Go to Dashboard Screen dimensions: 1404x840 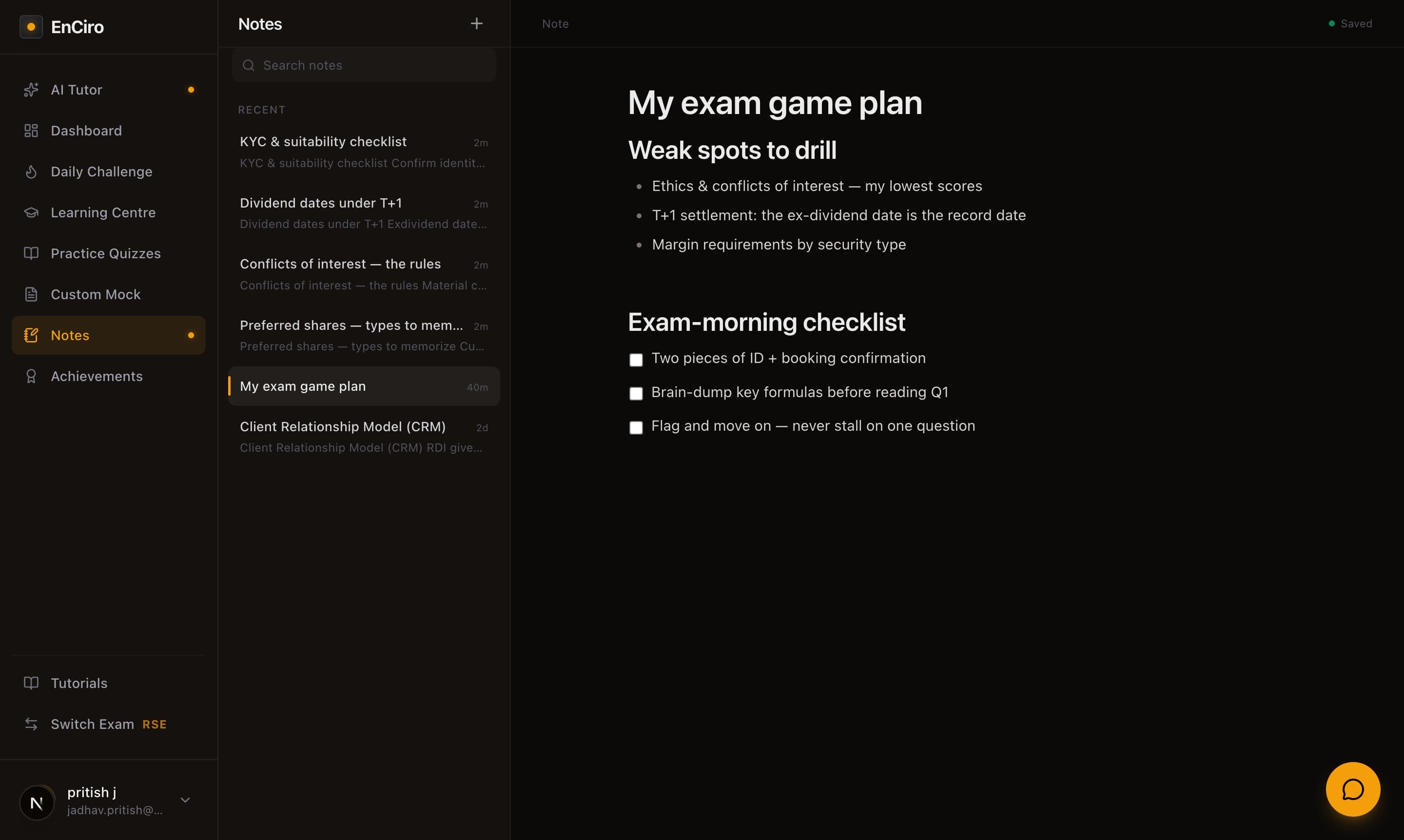pos(108,131)
